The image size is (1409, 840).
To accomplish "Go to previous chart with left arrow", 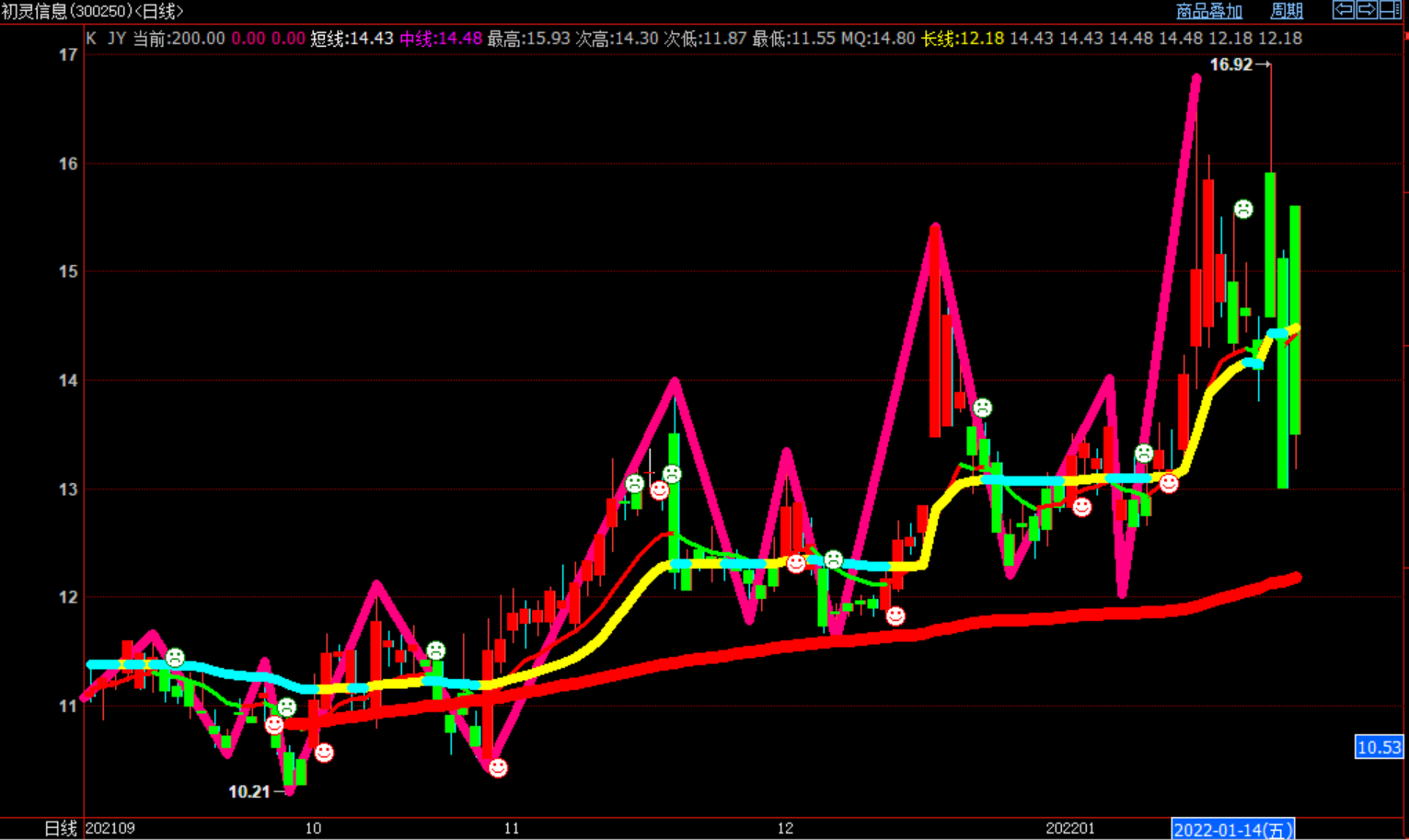I will point(1344,10).
